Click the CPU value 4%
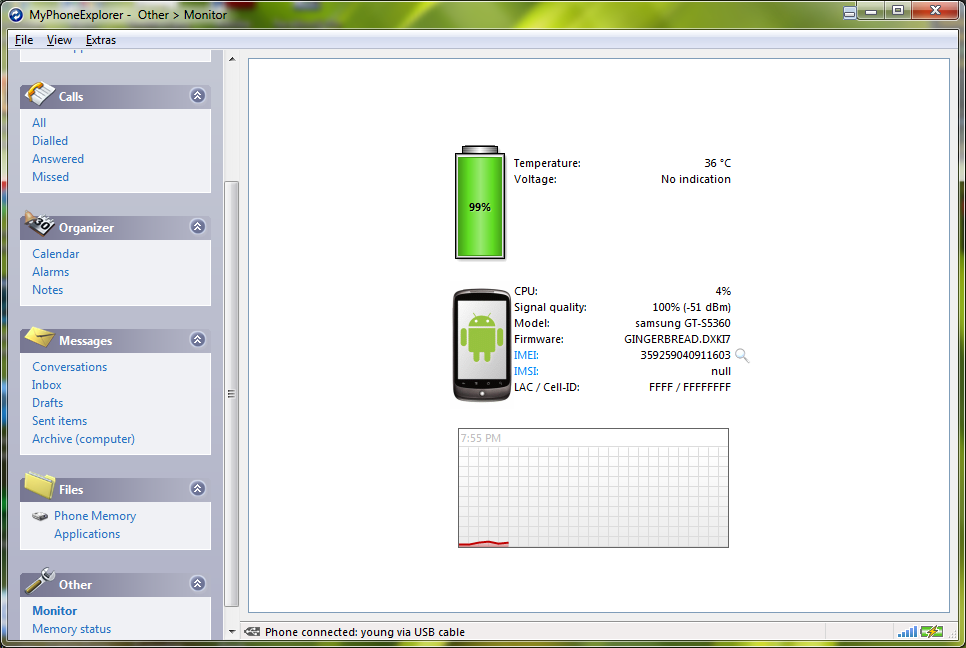 [723, 291]
